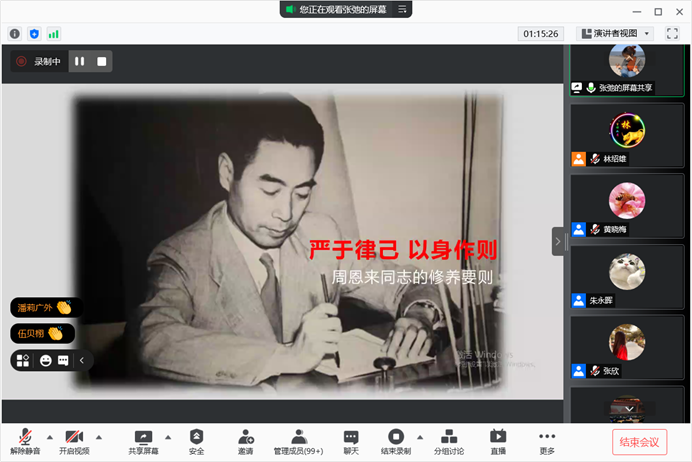Pause the ongoing recording
The width and height of the screenshot is (692, 462).
tap(79, 61)
